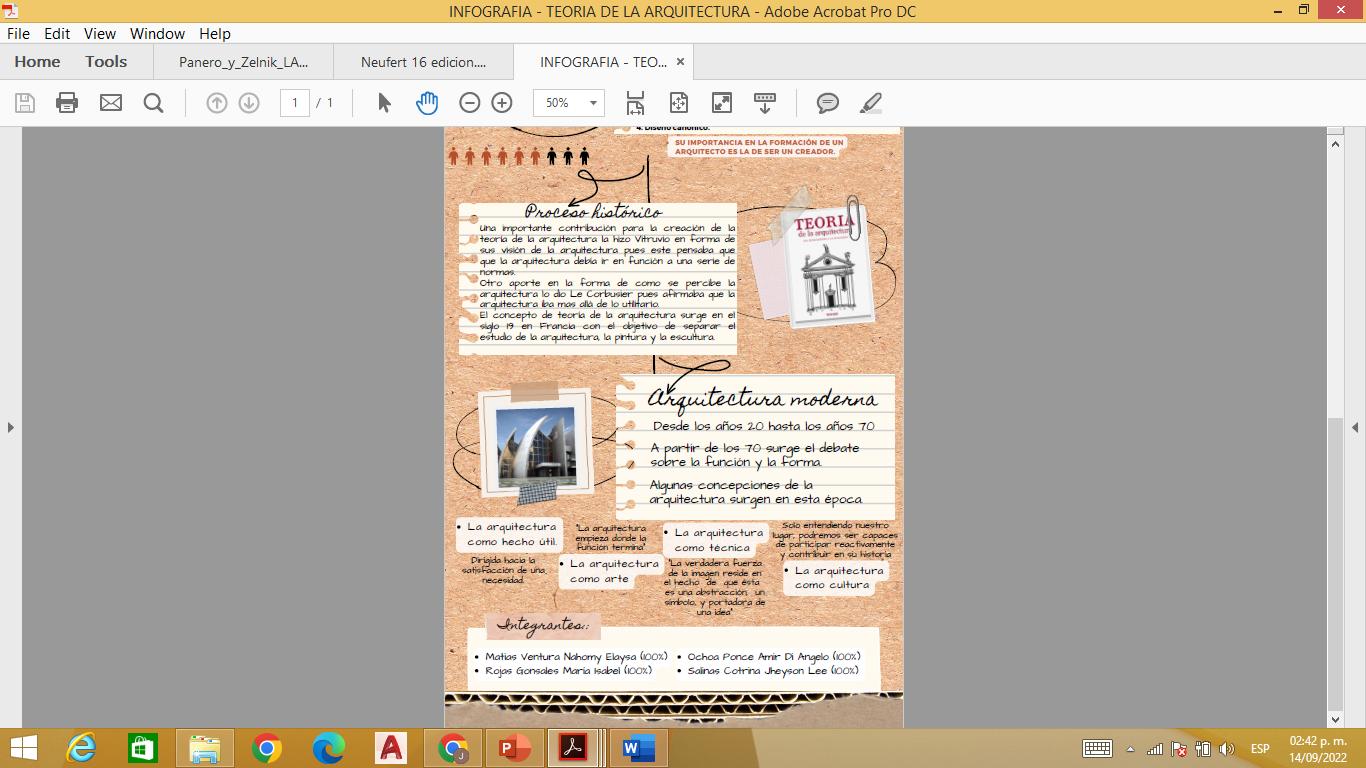This screenshot has width=1366, height=768.
Task: Click the page number field
Action: [294, 102]
